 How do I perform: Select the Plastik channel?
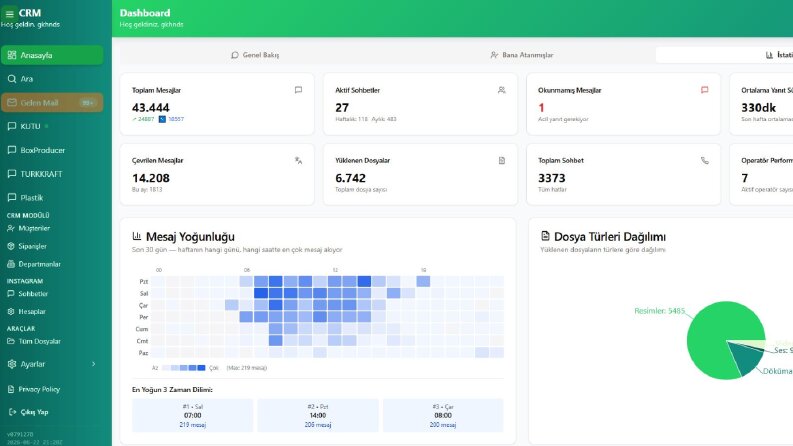(52, 198)
